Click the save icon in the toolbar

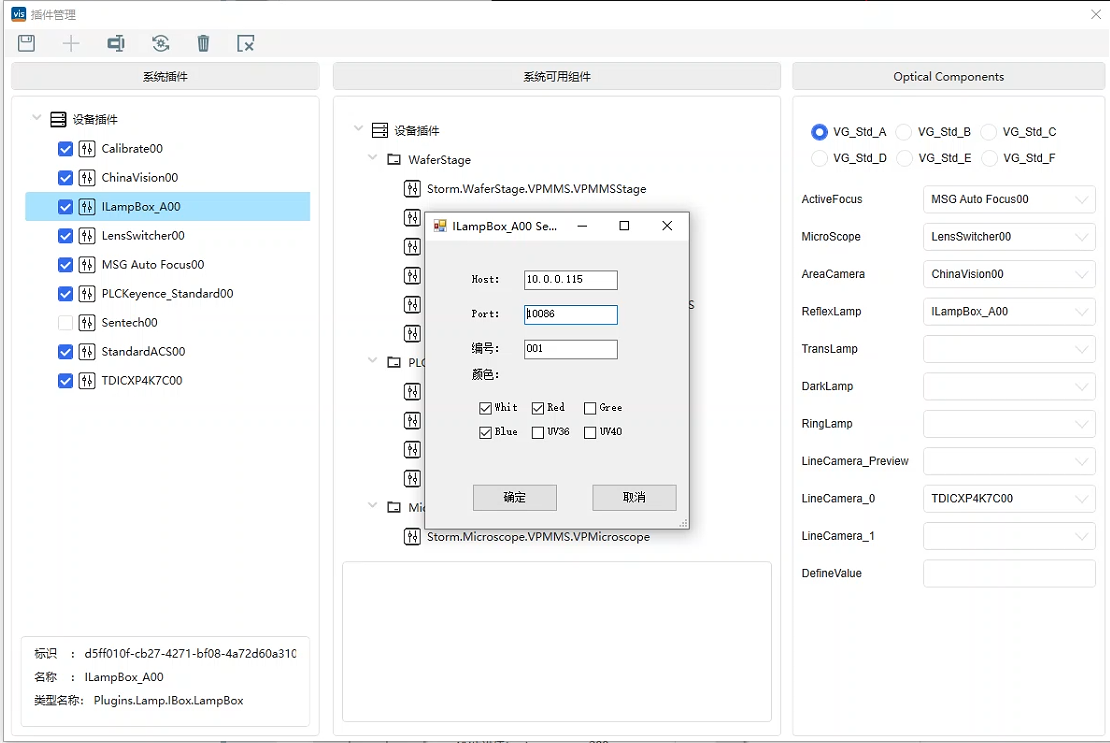[27, 43]
